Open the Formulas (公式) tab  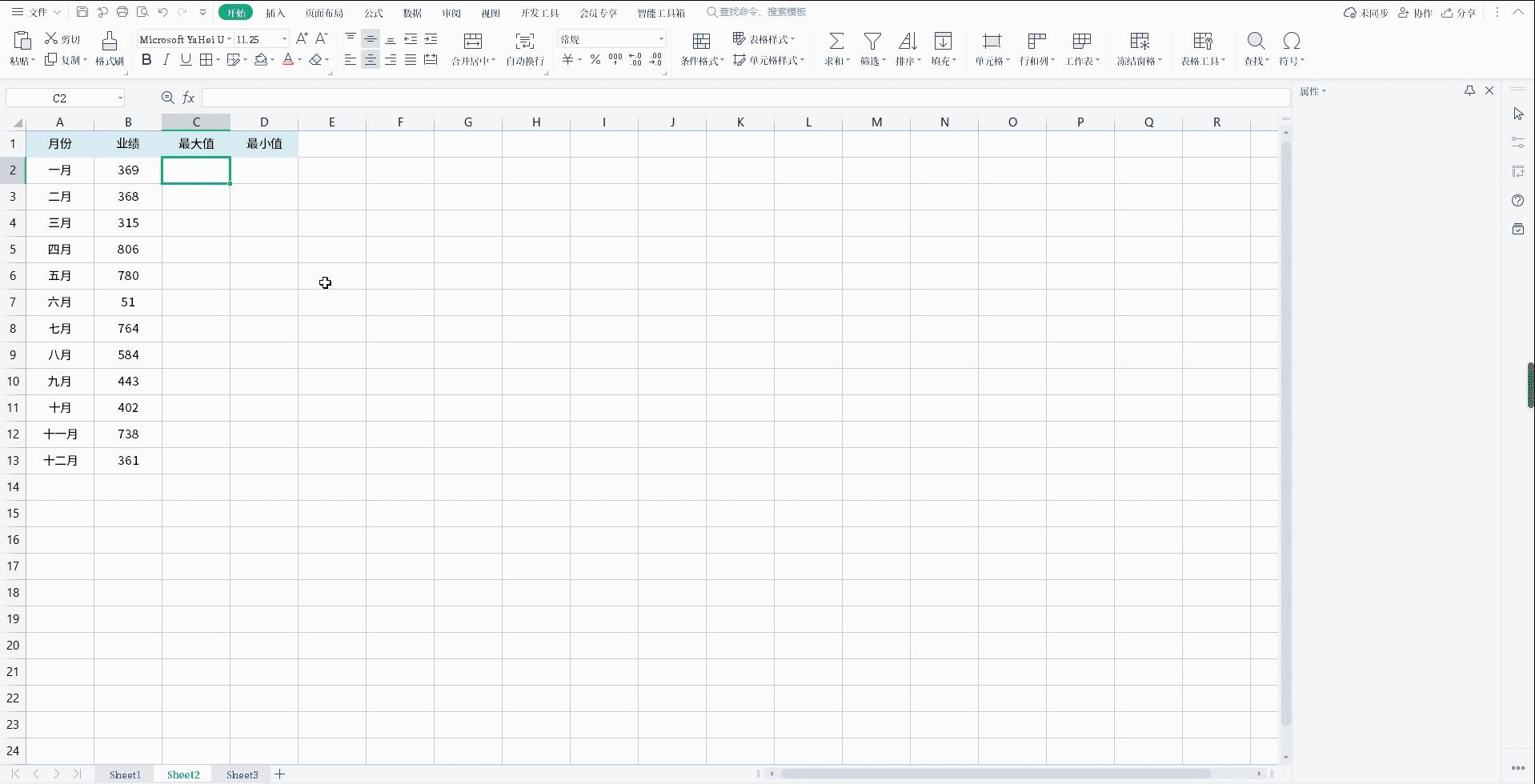tap(374, 13)
